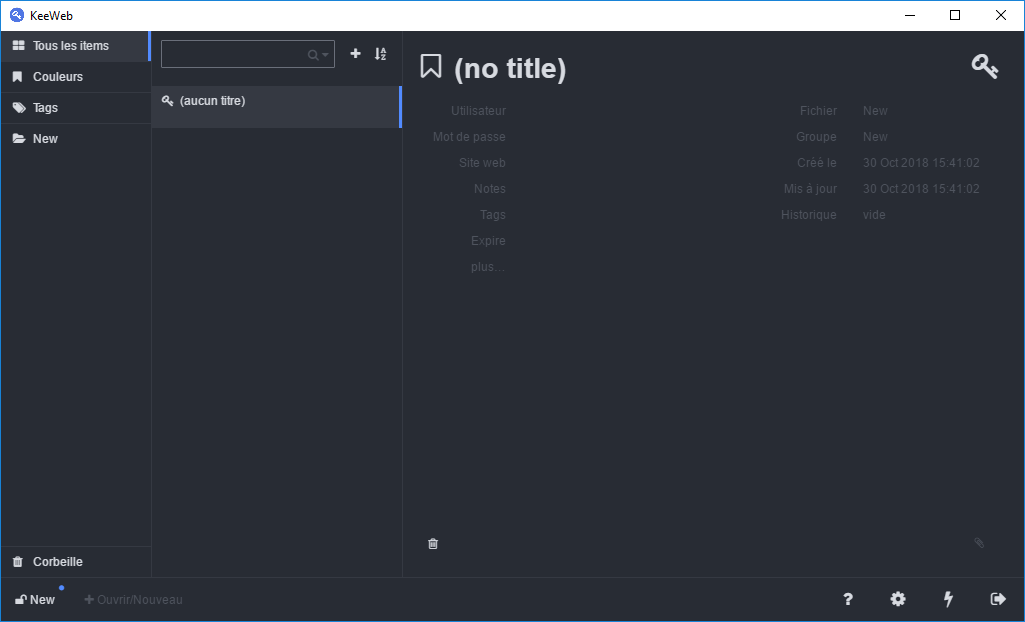The height and width of the screenshot is (622, 1025).
Task: Open the Couleurs filter section
Action: coord(57,77)
